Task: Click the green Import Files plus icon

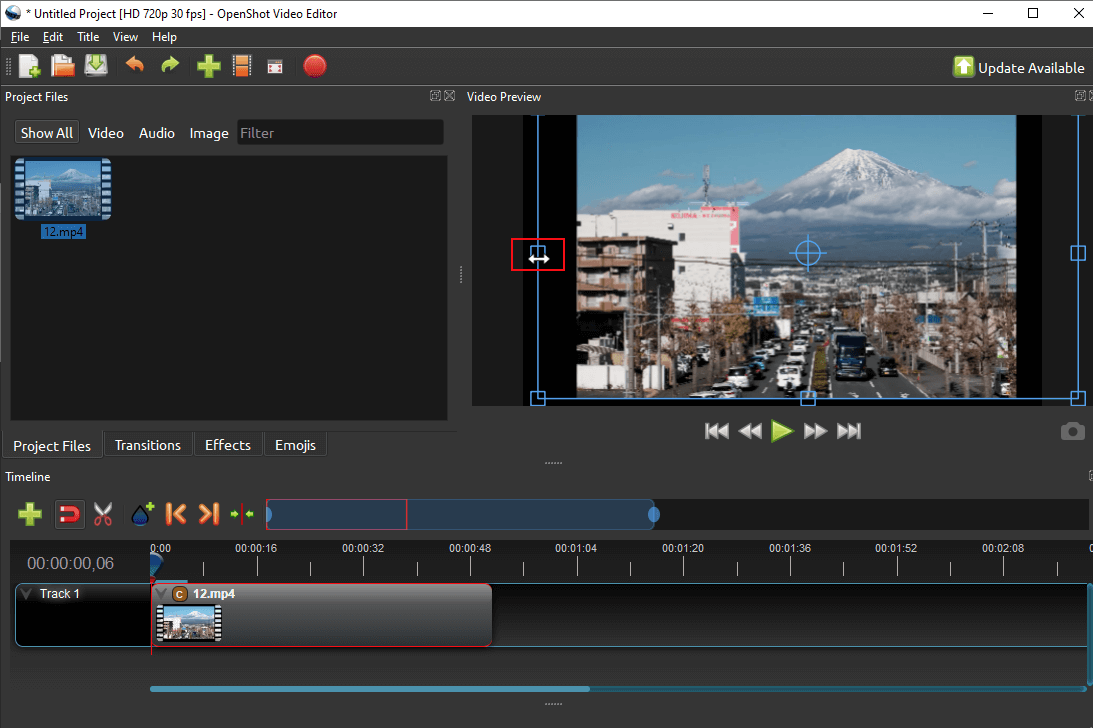Action: (x=208, y=67)
